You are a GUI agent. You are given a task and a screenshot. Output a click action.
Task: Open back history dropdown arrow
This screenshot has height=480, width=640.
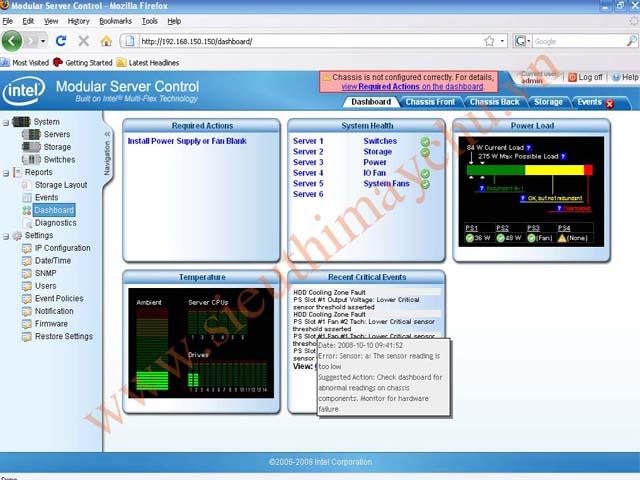pos(43,41)
